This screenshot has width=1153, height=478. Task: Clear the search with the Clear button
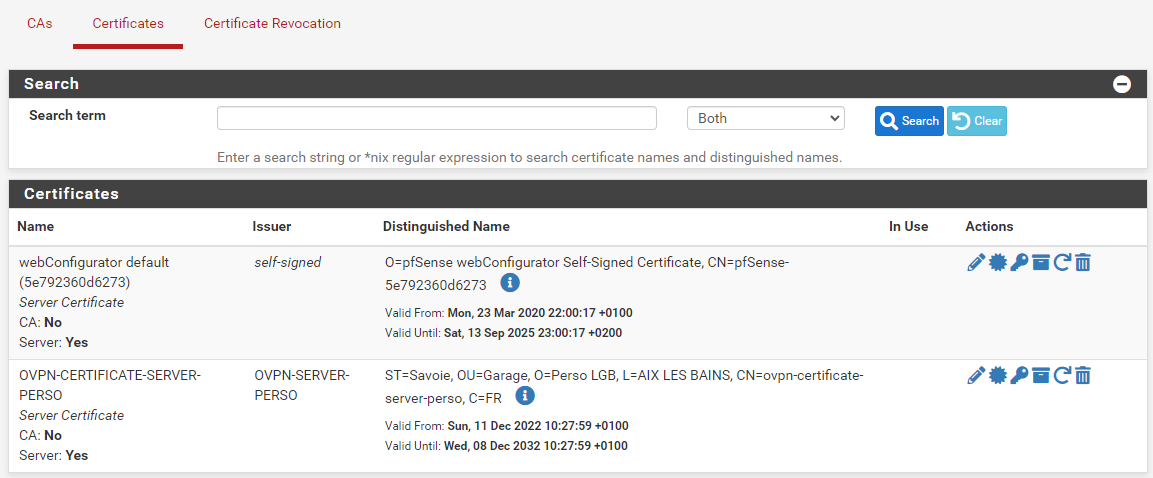click(x=977, y=121)
